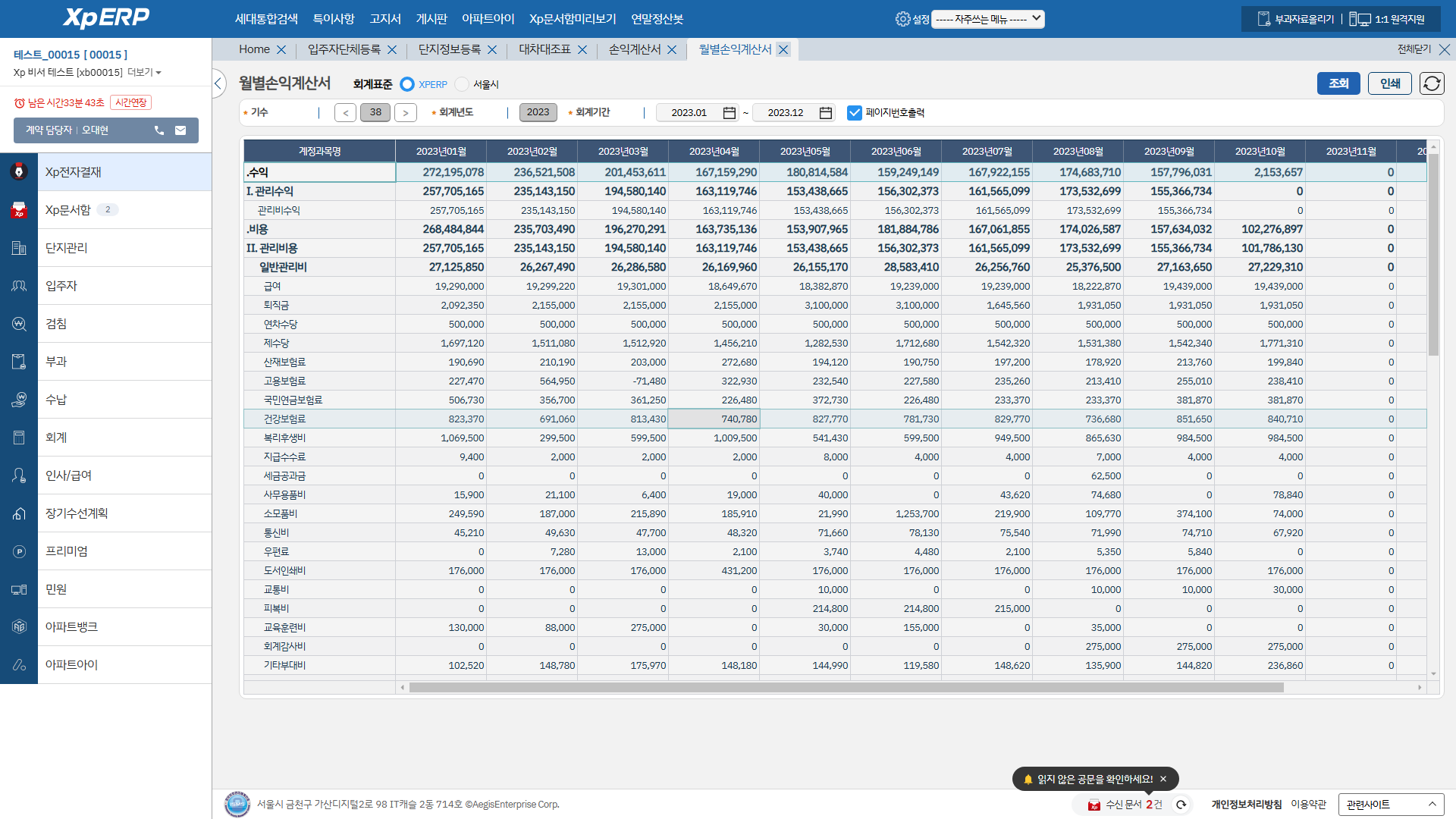Open the 연말정산봇 top menu

tap(657, 19)
